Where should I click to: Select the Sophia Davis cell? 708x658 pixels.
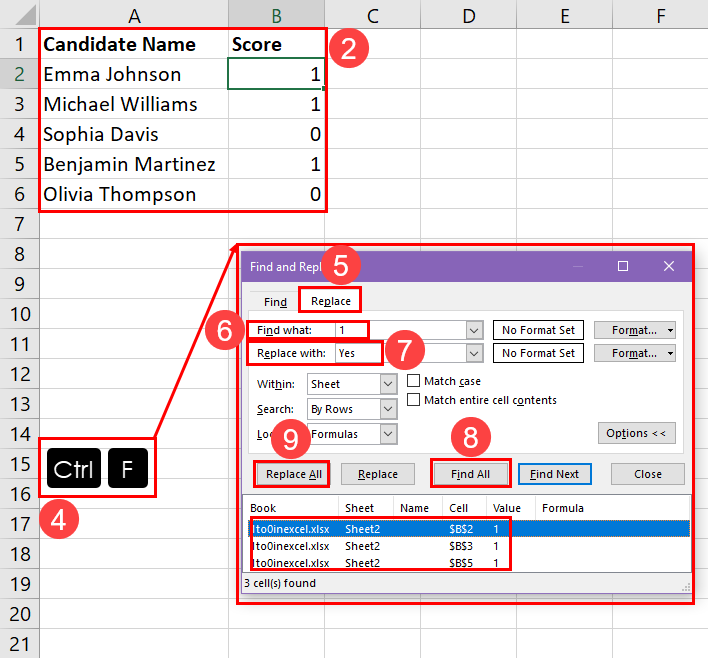134,134
